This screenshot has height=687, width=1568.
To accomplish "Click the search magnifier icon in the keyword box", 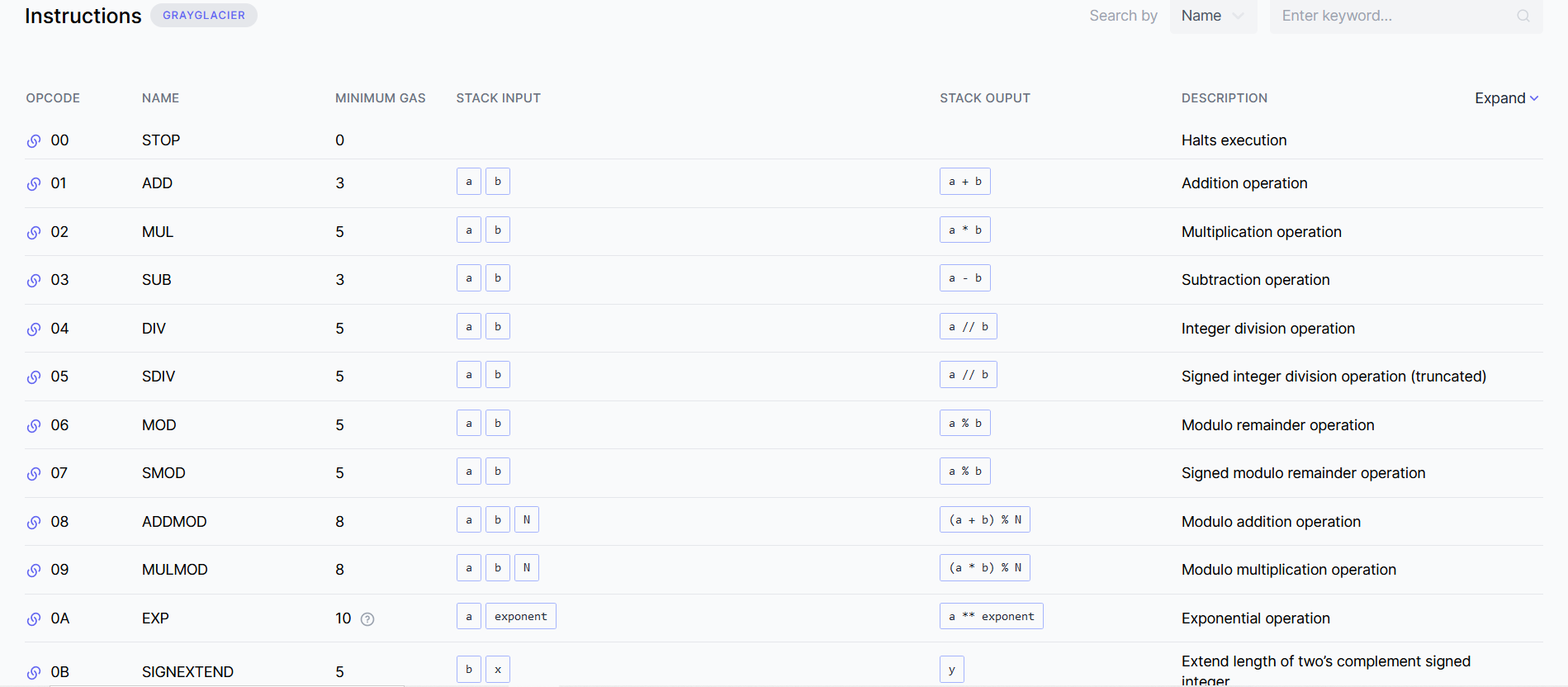I will [1523, 17].
